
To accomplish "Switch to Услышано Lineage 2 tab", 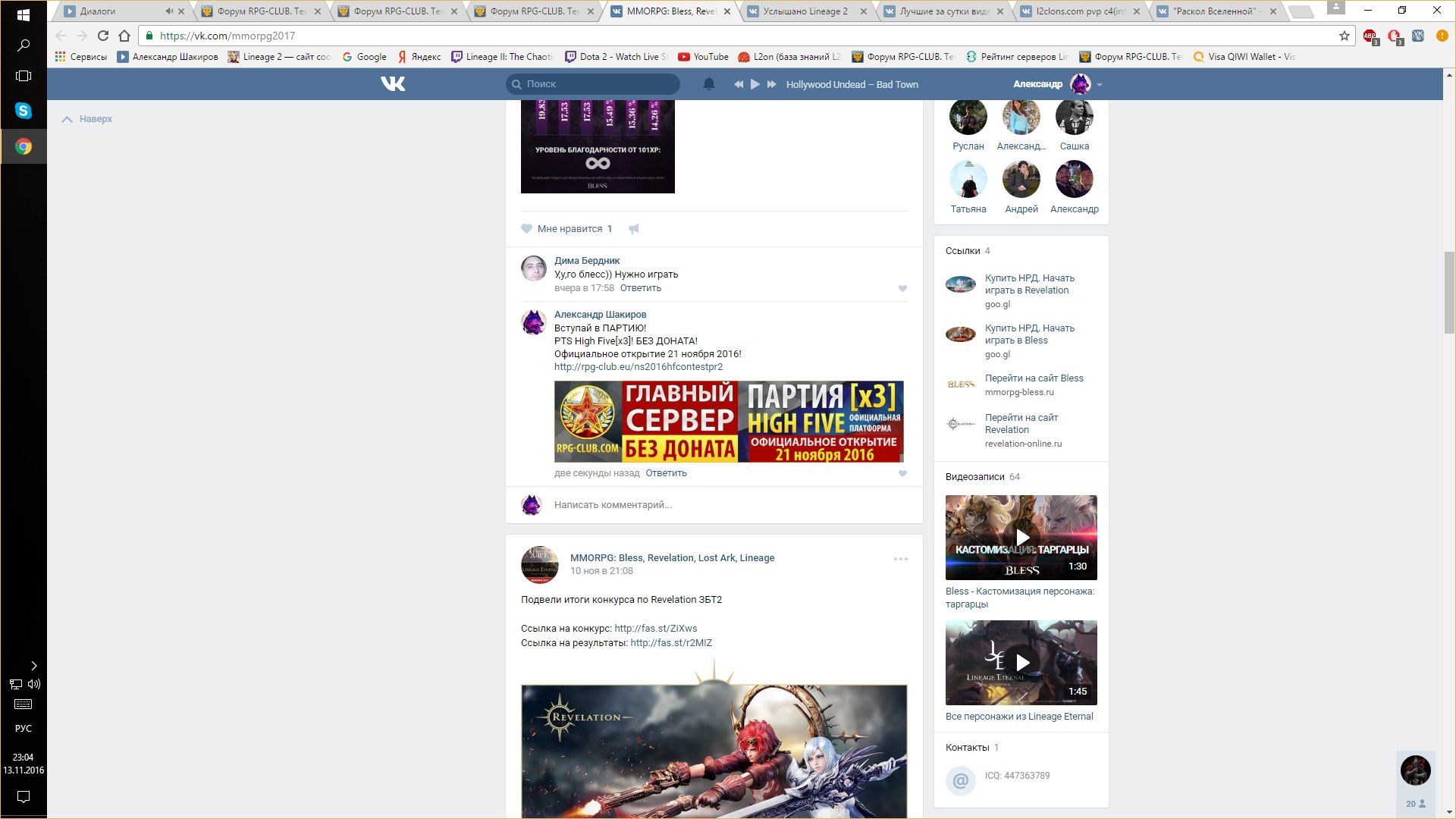I will coord(805,11).
